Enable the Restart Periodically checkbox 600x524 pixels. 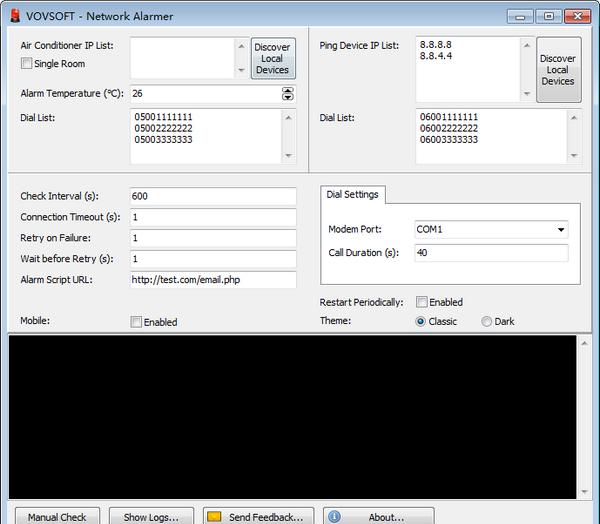422,302
